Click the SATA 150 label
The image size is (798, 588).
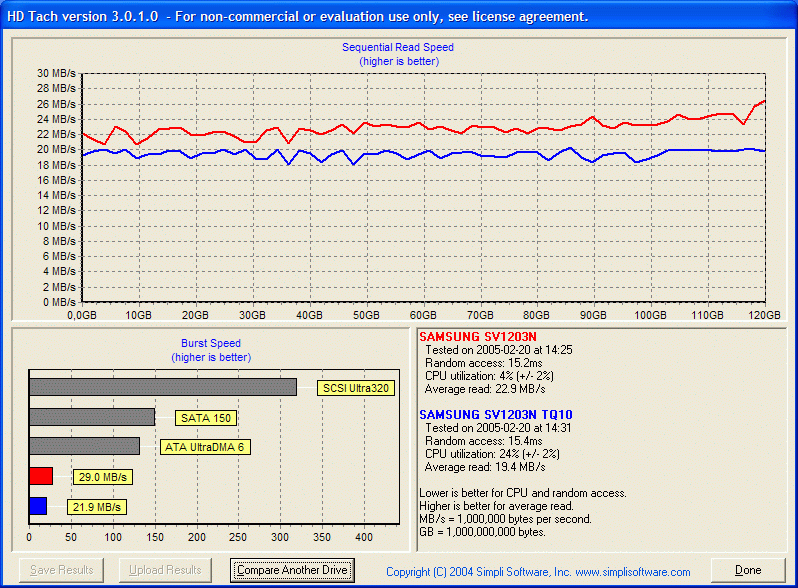[x=206, y=418]
